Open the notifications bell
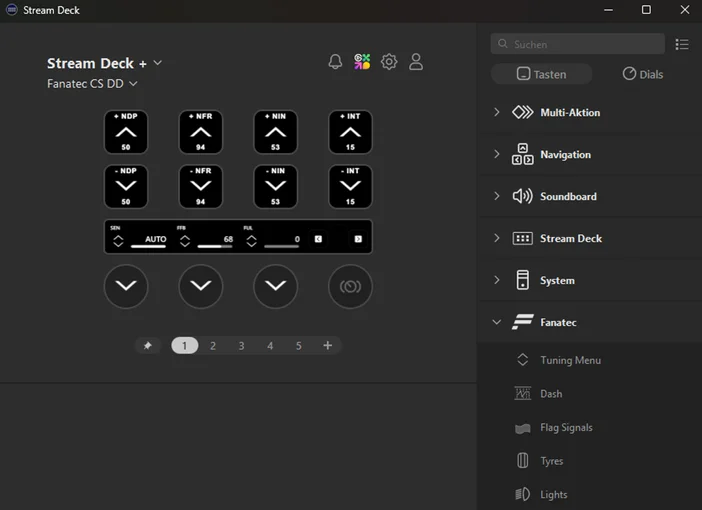 (x=335, y=62)
